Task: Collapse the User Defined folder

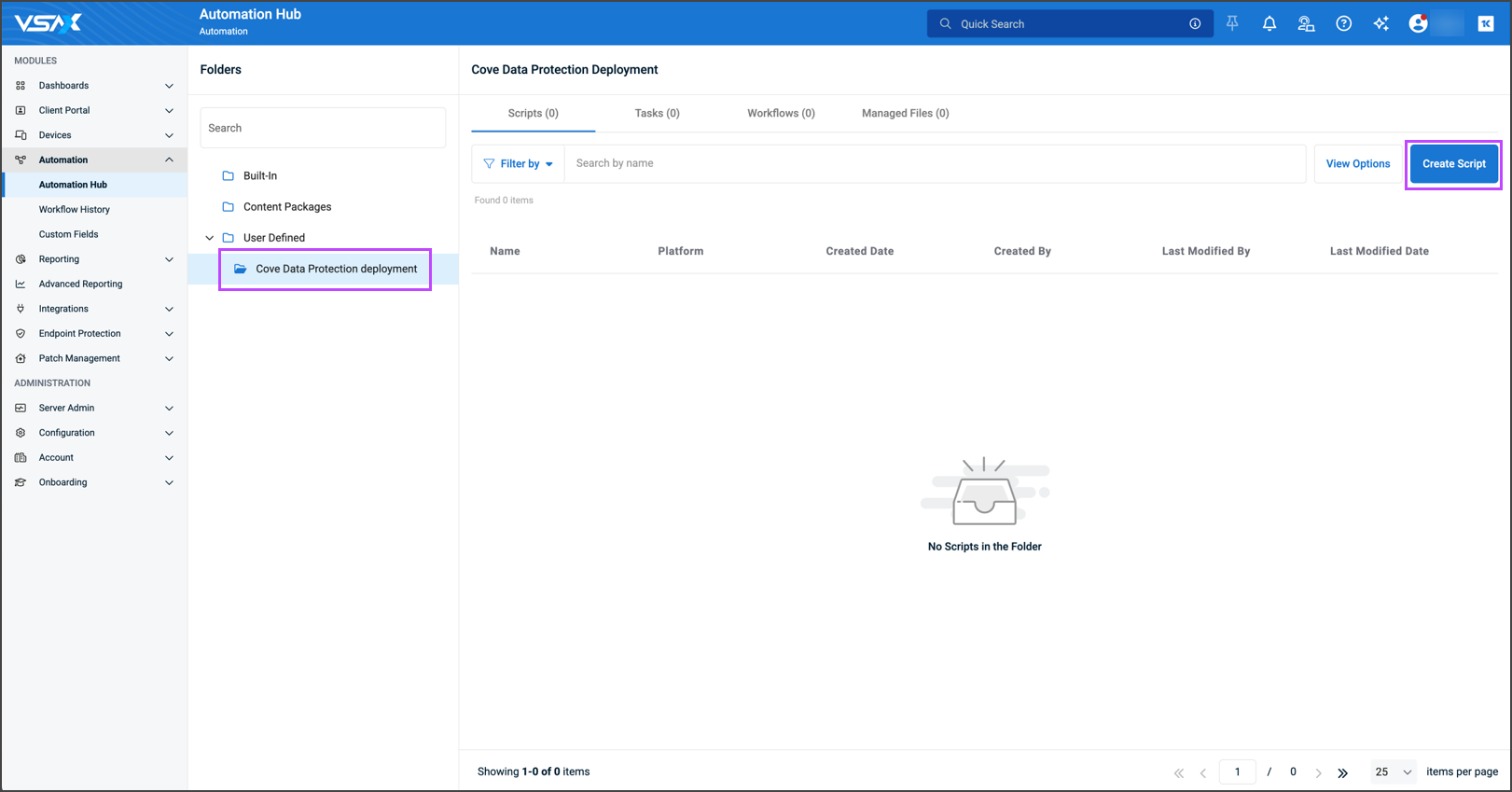Action: click(210, 238)
